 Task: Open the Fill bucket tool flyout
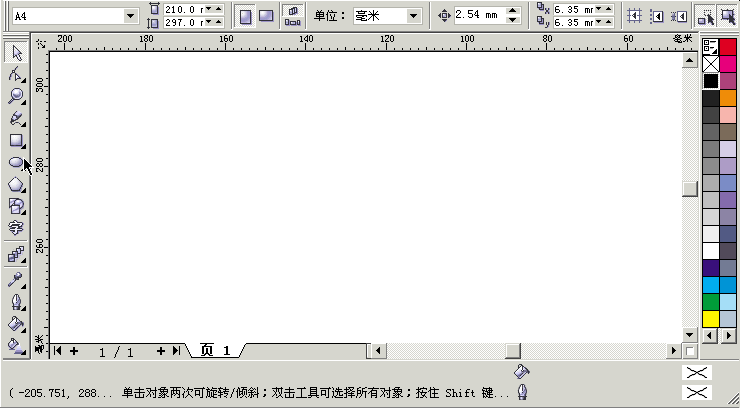coord(16,324)
